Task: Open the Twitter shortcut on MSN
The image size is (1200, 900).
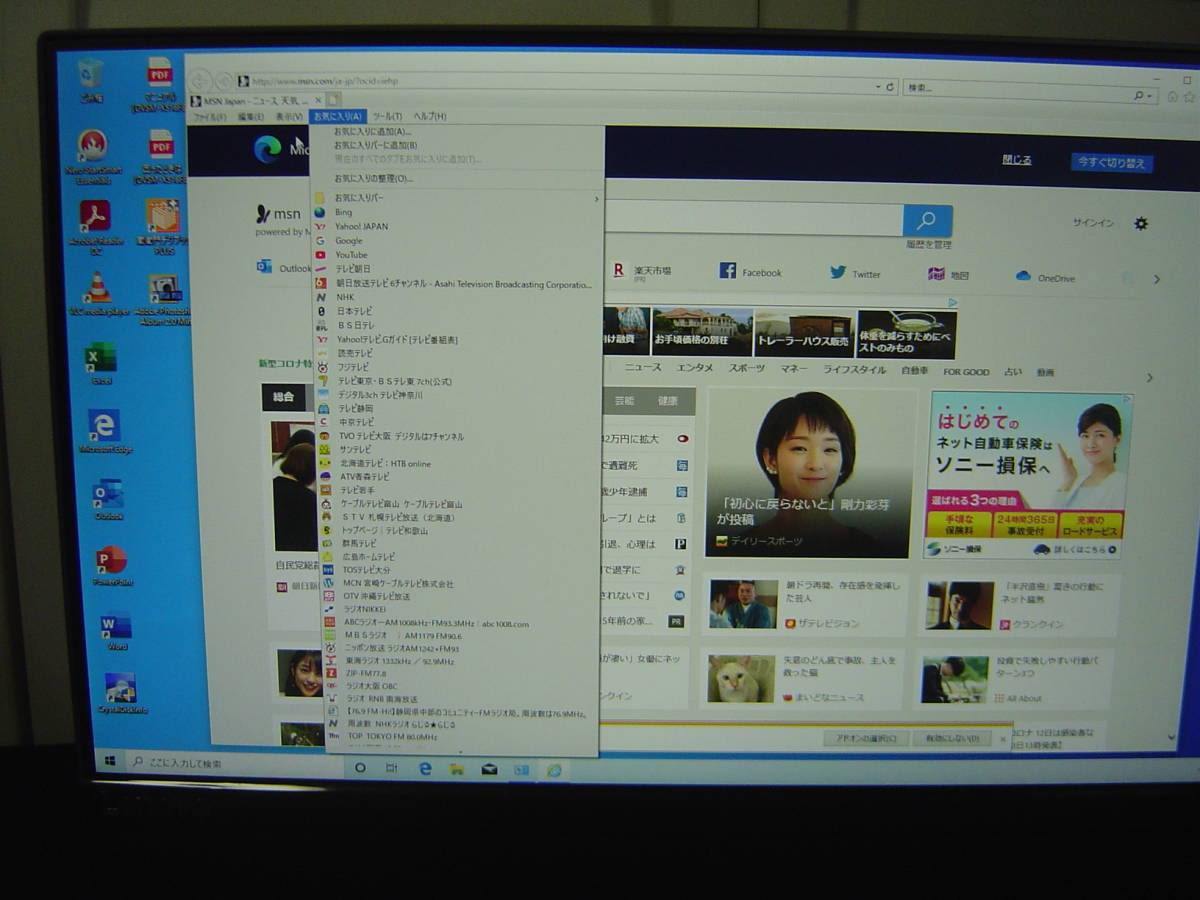Action: tap(838, 272)
